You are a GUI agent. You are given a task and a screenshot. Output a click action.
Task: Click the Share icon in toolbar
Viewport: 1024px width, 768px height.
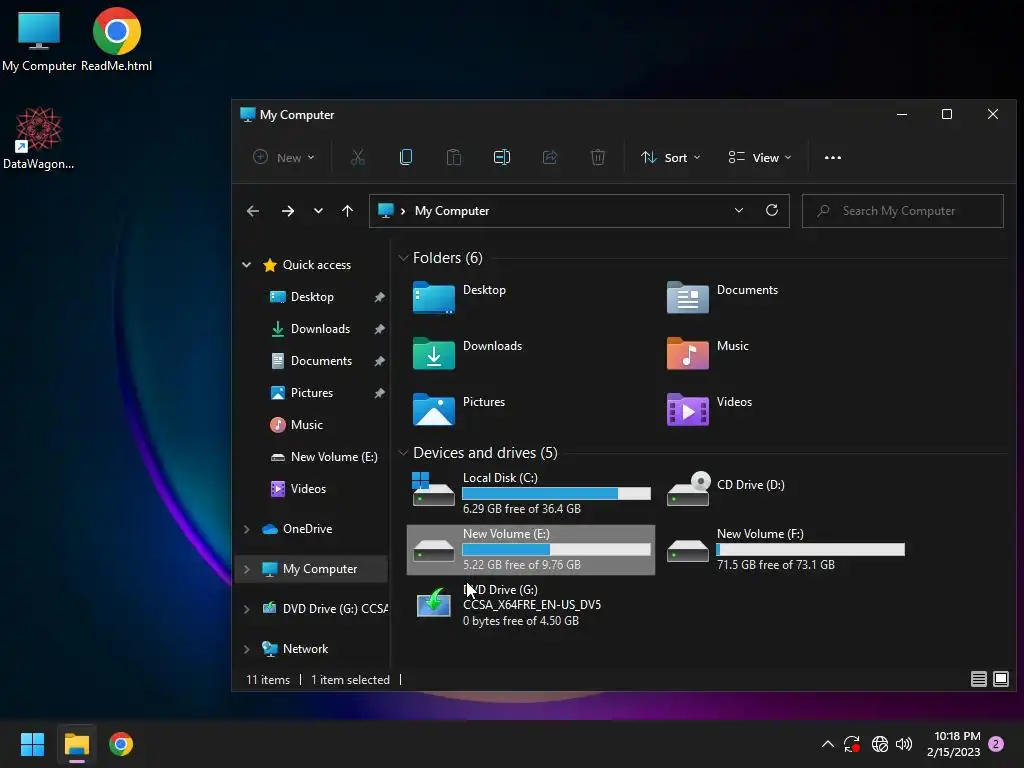click(550, 157)
